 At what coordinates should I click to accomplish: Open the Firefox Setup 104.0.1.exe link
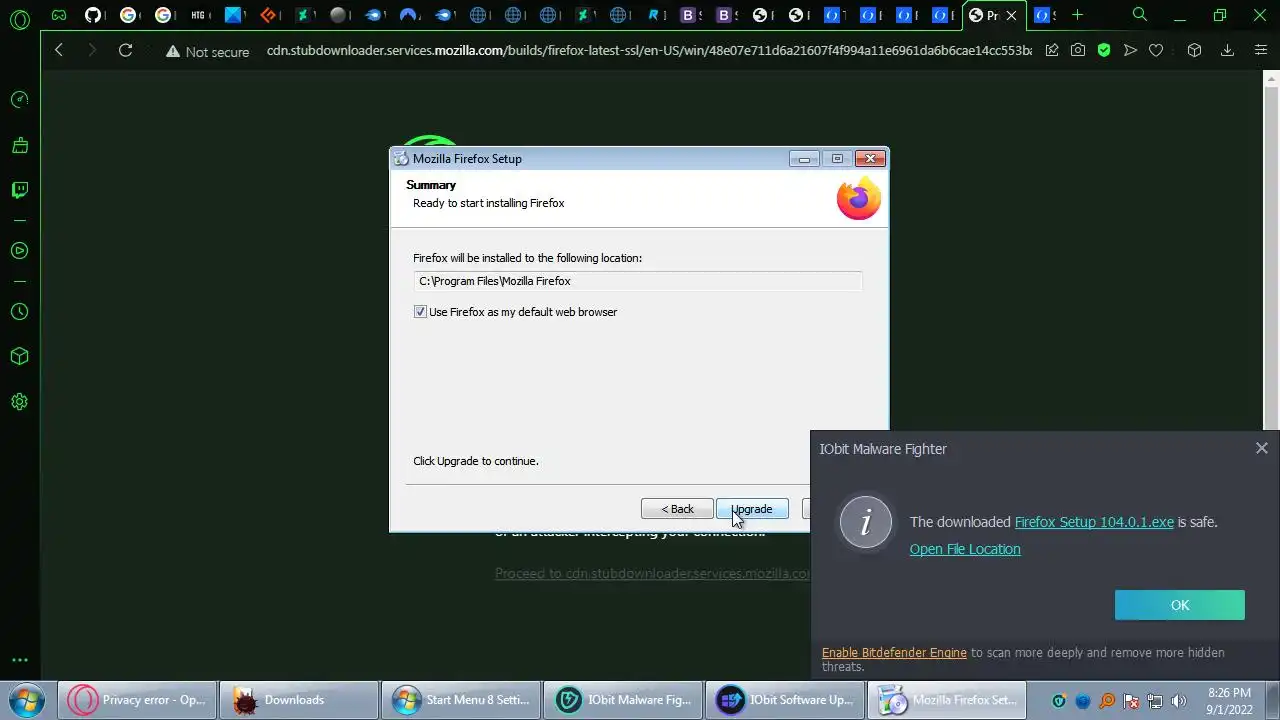(1094, 522)
